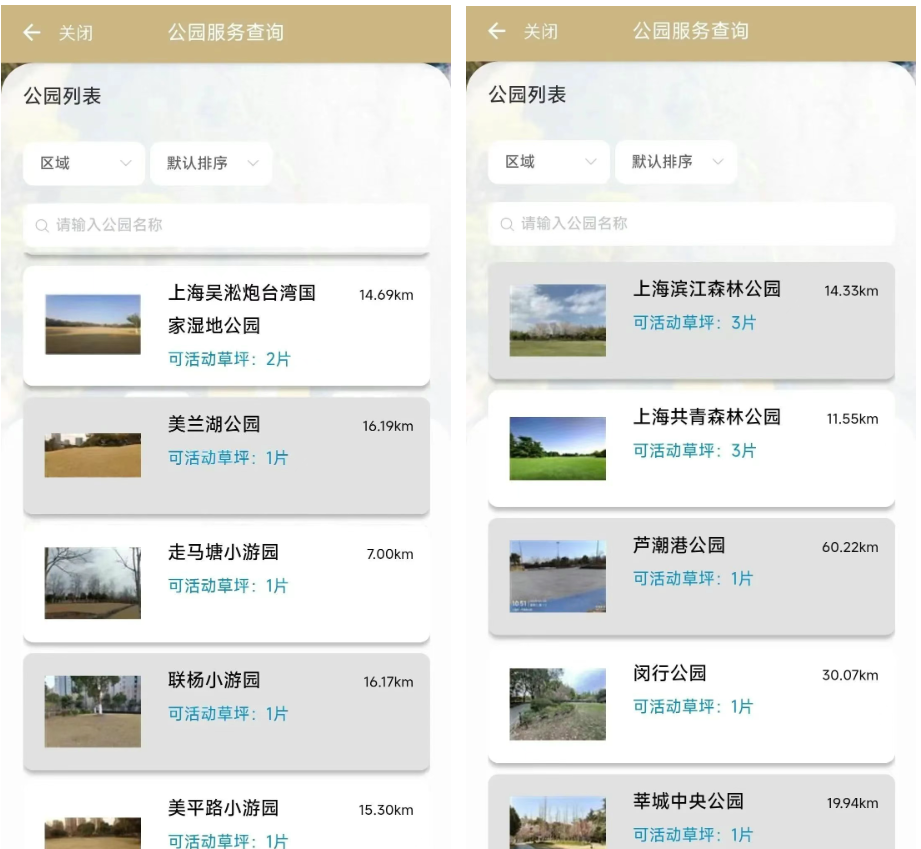
Task: Click 公园服务查询 title in left screen
Action: (226, 32)
